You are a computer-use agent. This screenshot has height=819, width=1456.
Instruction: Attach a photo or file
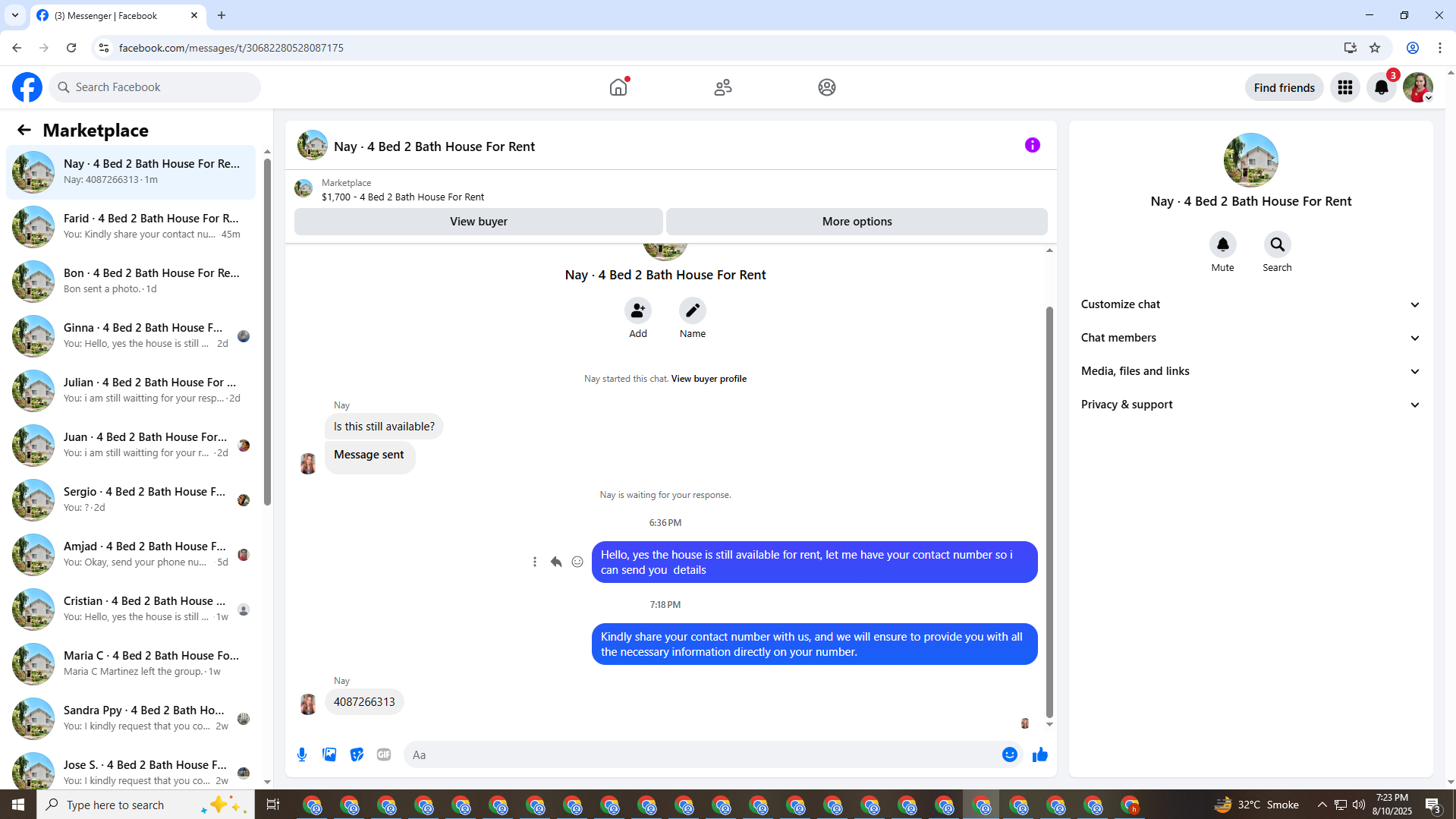(329, 754)
